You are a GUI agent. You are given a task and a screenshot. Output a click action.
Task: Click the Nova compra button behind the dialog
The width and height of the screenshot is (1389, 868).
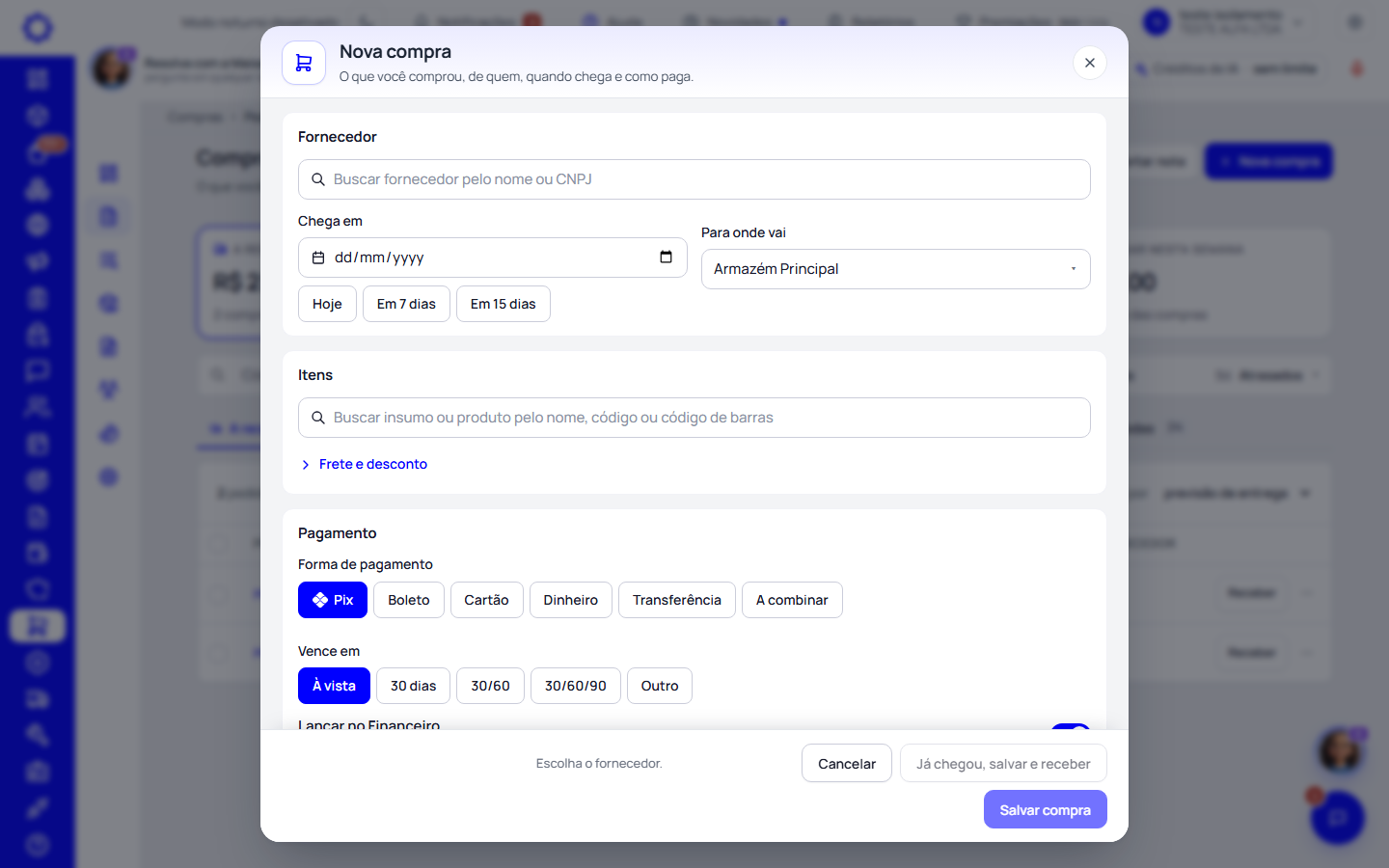[x=1268, y=161]
